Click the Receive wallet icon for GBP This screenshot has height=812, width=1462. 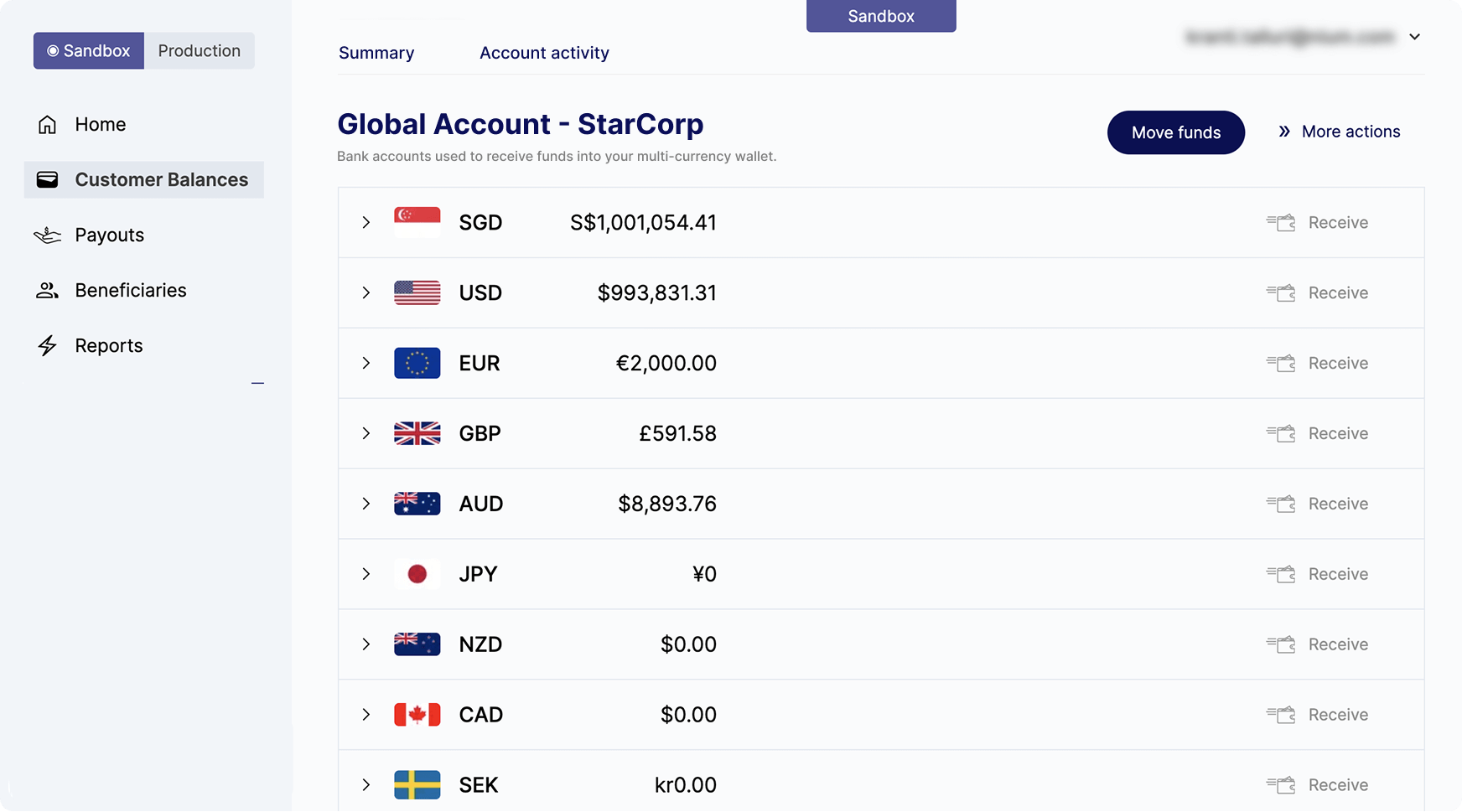pos(1281,434)
